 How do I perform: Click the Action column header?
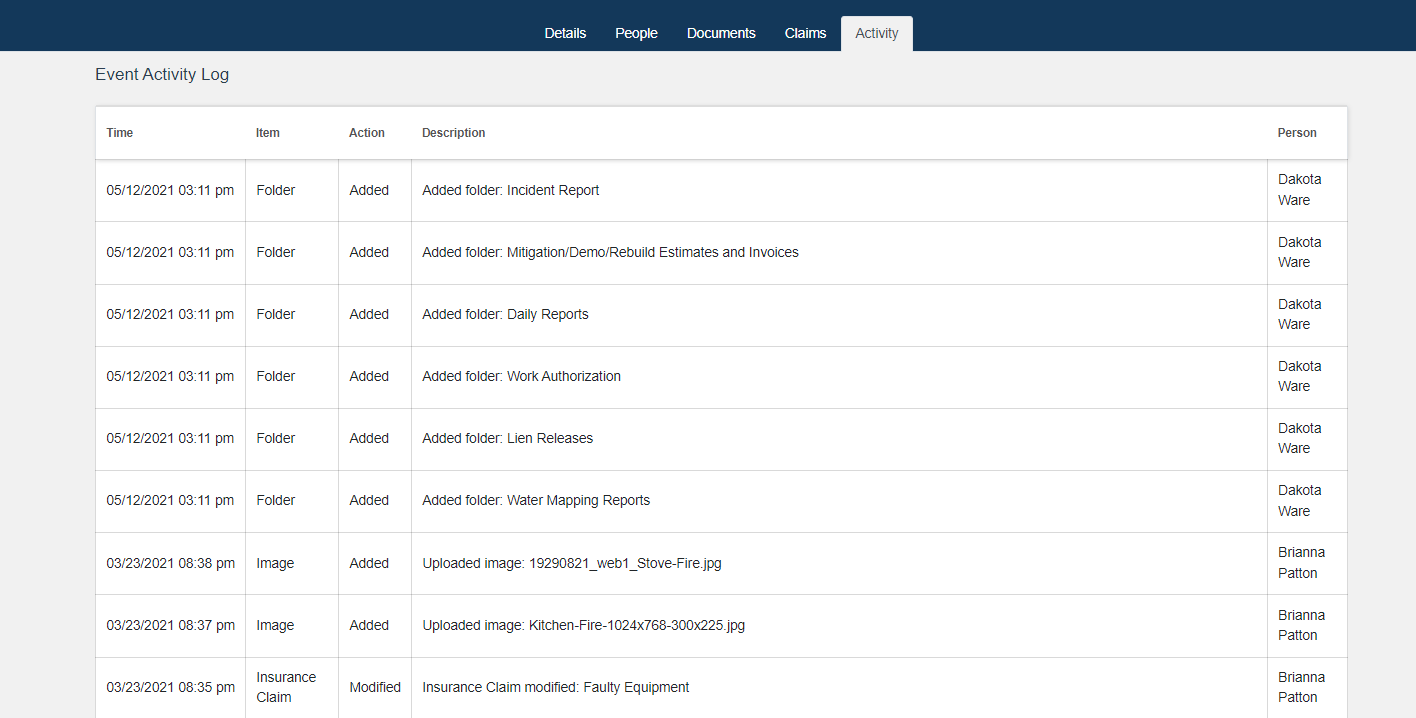point(367,133)
